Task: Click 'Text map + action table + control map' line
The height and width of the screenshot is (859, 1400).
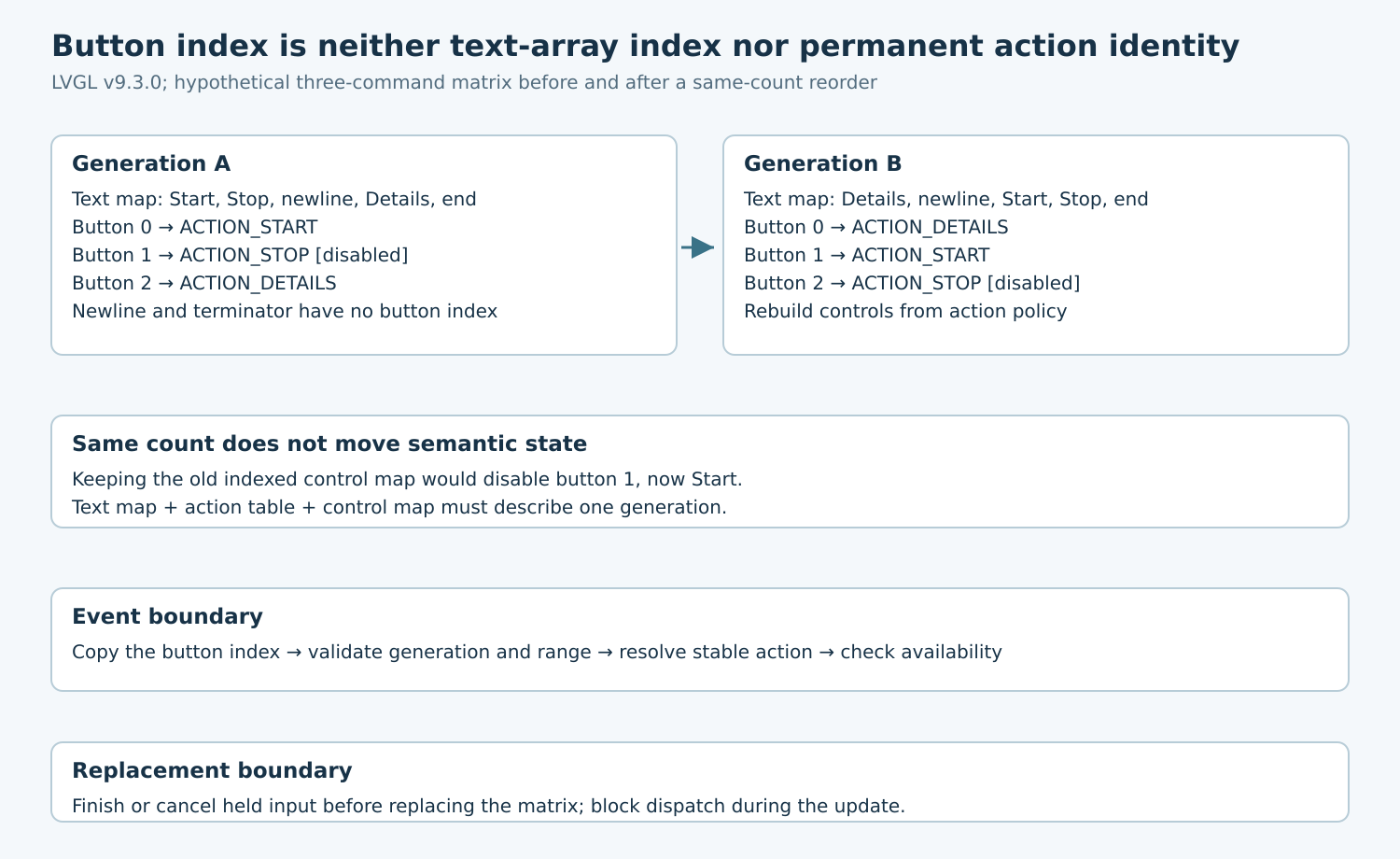Action: pos(399,507)
